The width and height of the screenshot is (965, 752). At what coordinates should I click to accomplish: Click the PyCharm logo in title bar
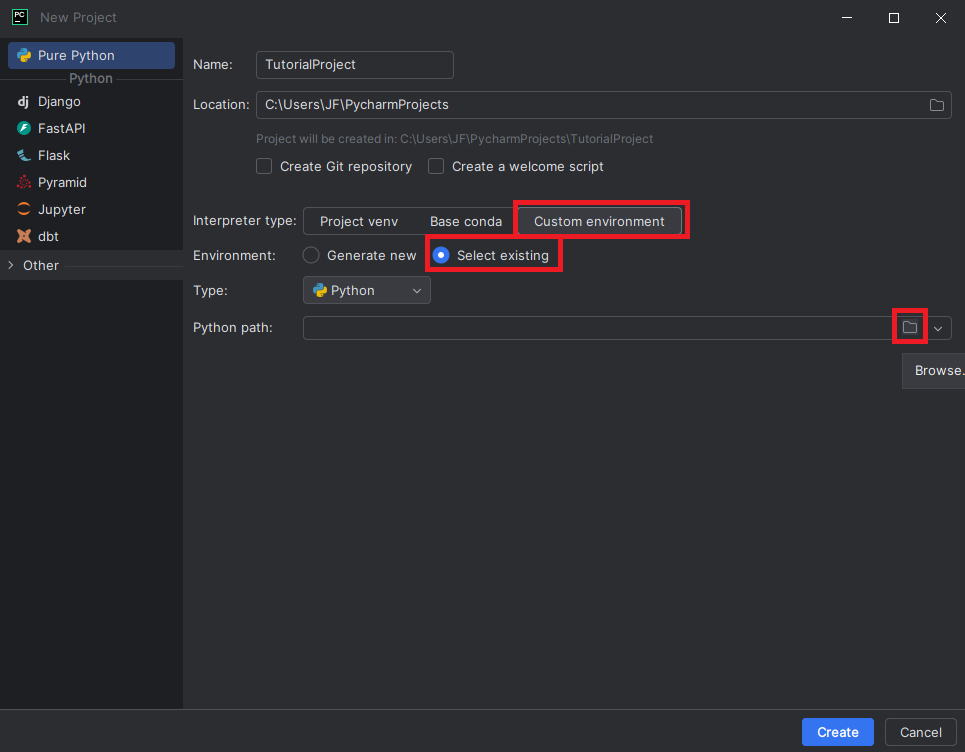(20, 17)
